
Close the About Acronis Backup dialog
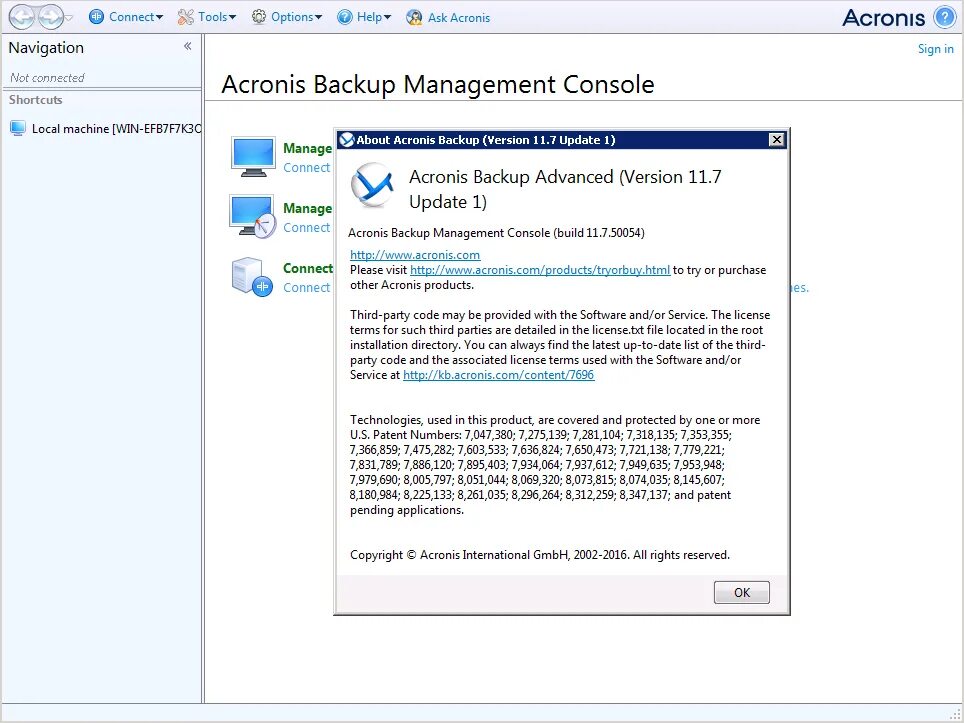pos(776,140)
